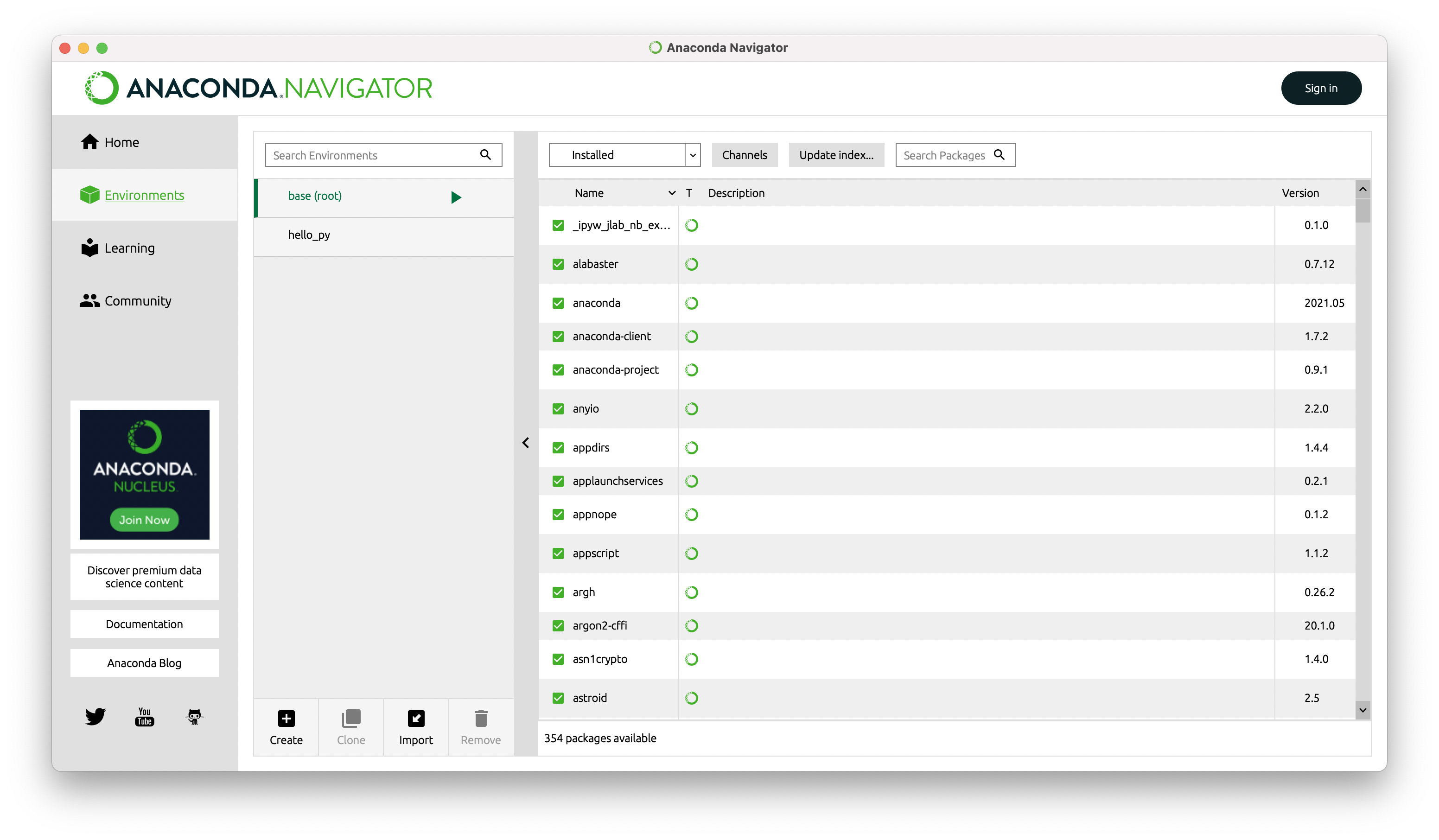Click the magnifier icon in Search Packages

pos(1000,155)
